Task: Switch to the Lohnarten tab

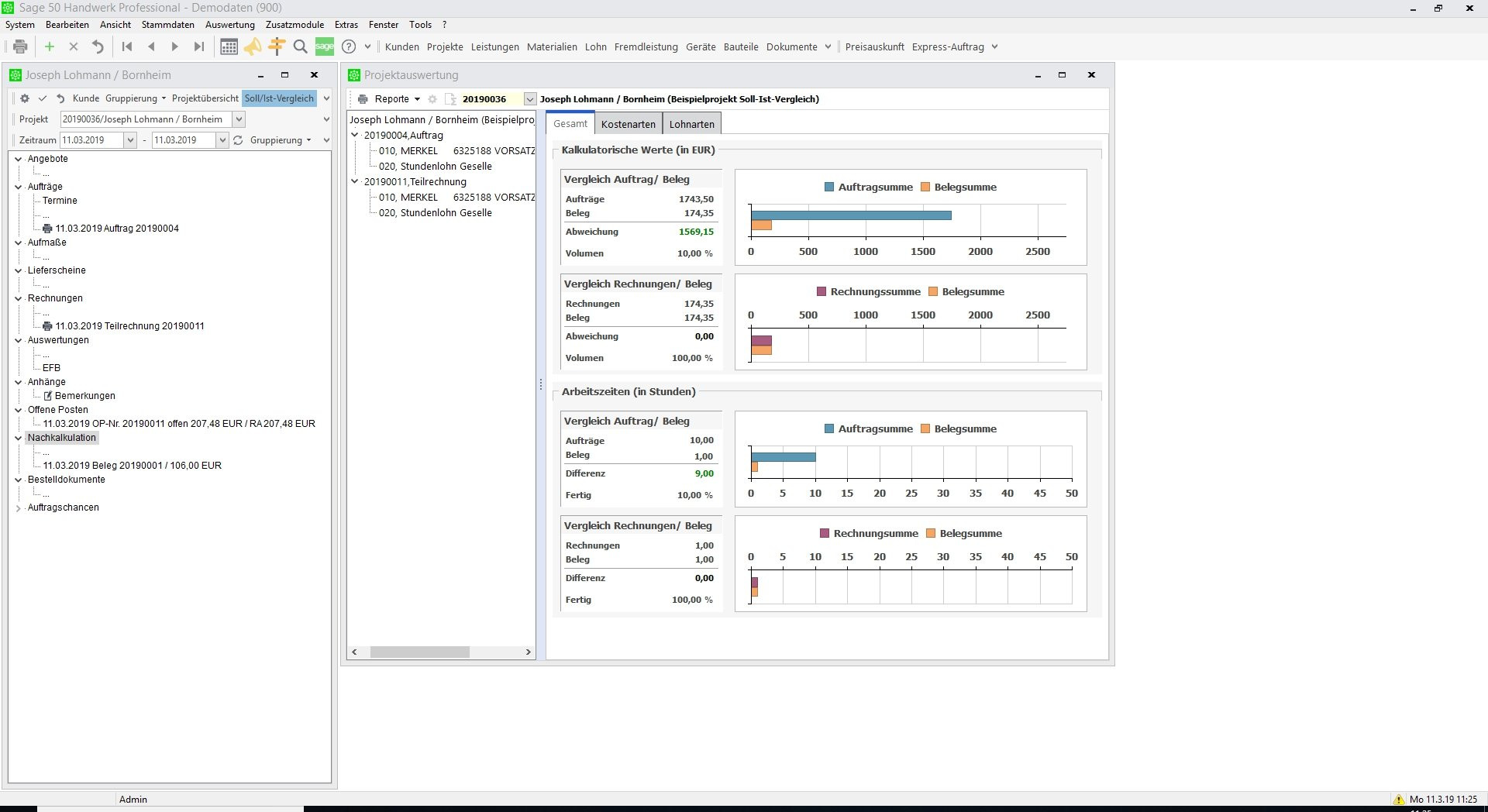Action: click(692, 124)
